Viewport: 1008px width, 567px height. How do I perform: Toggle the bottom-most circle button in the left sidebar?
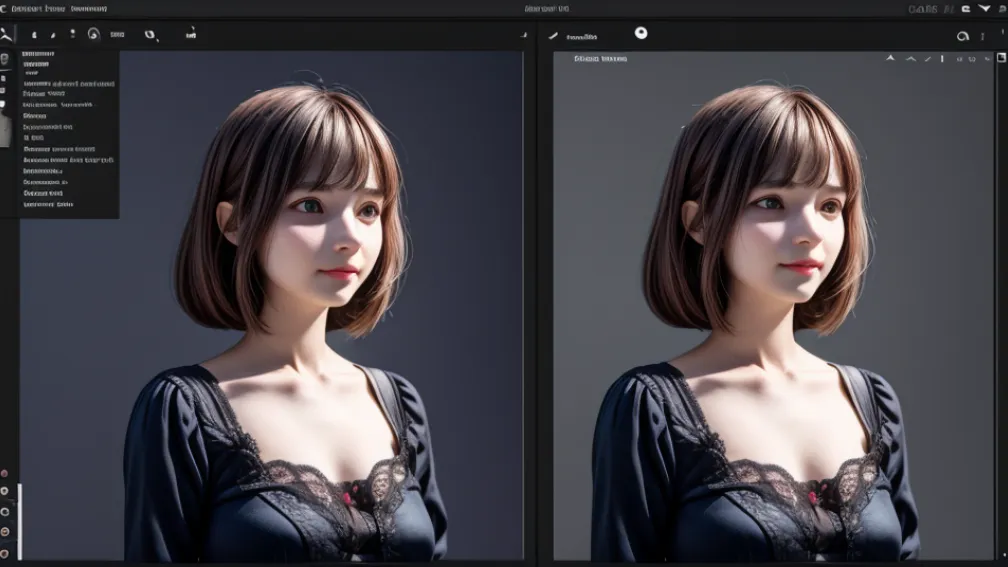[4, 553]
